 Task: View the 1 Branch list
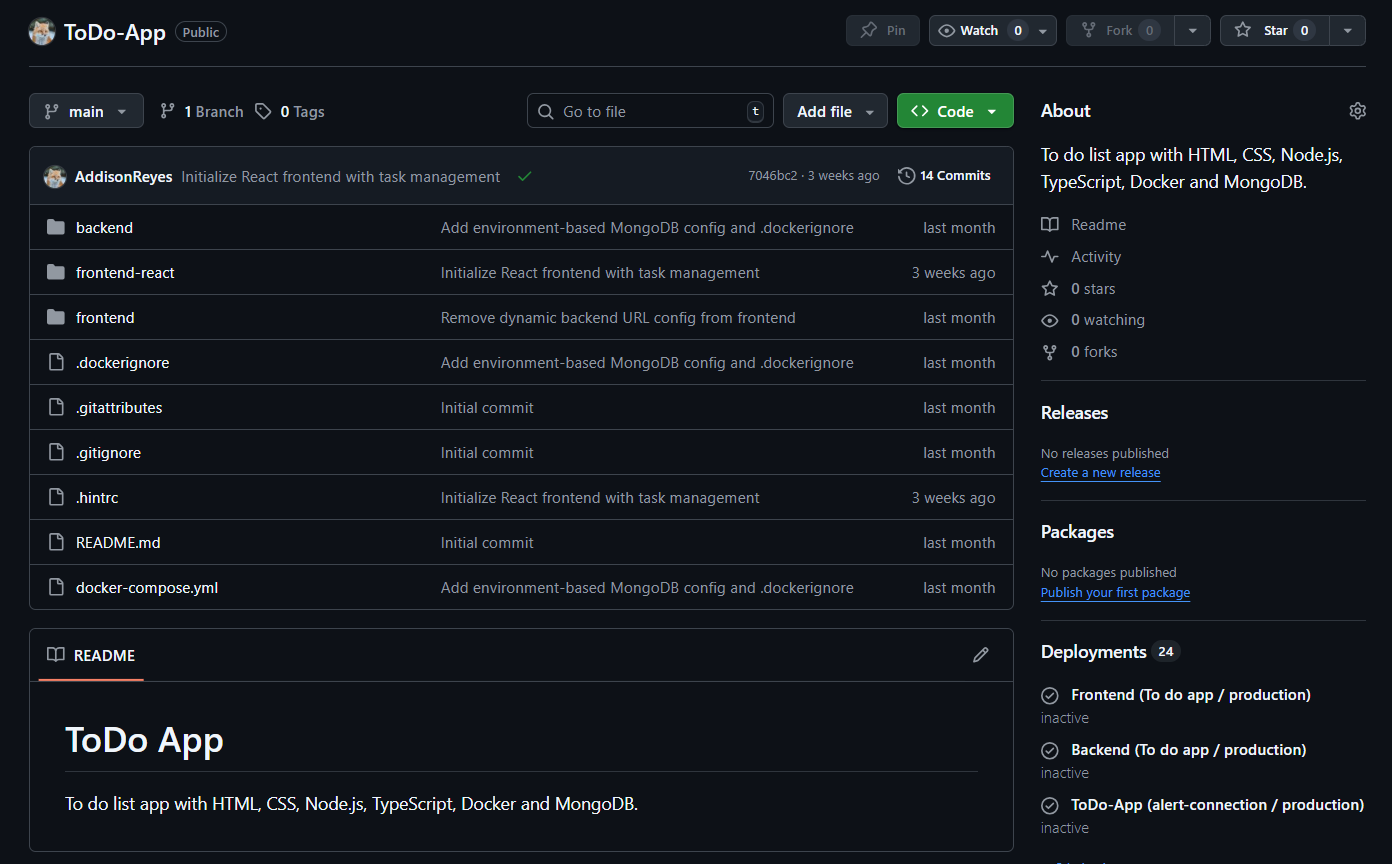(202, 112)
